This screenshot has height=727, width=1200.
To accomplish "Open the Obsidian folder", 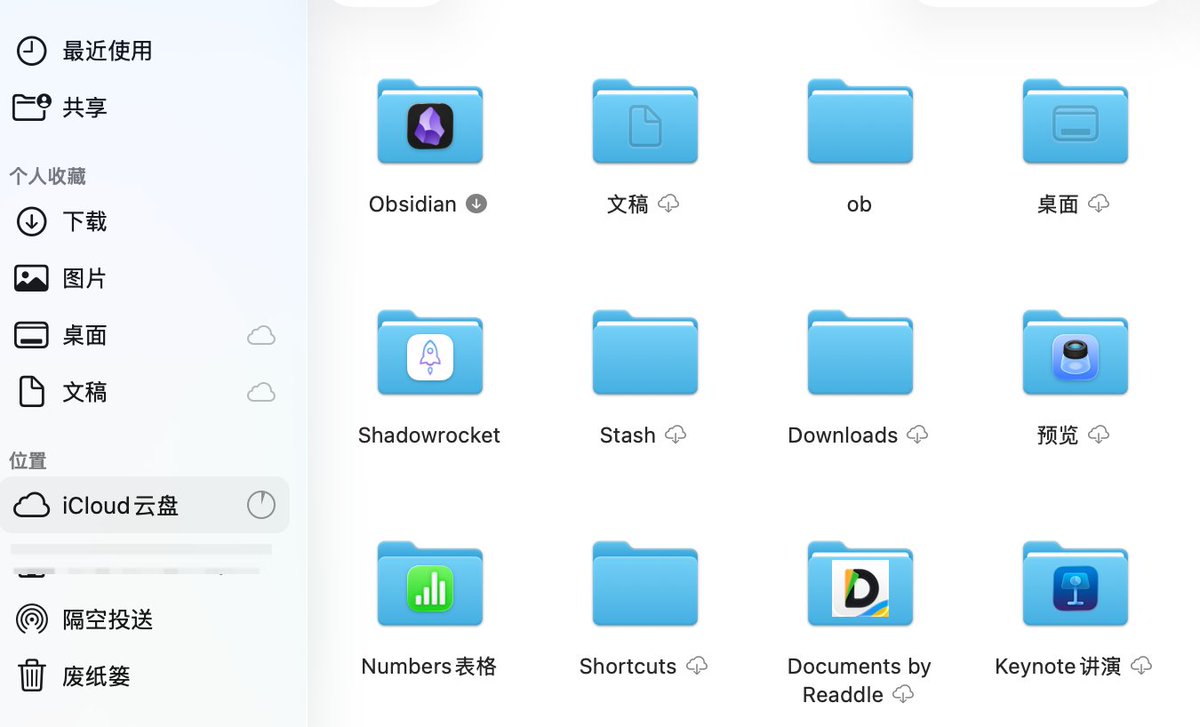I will click(x=430, y=122).
